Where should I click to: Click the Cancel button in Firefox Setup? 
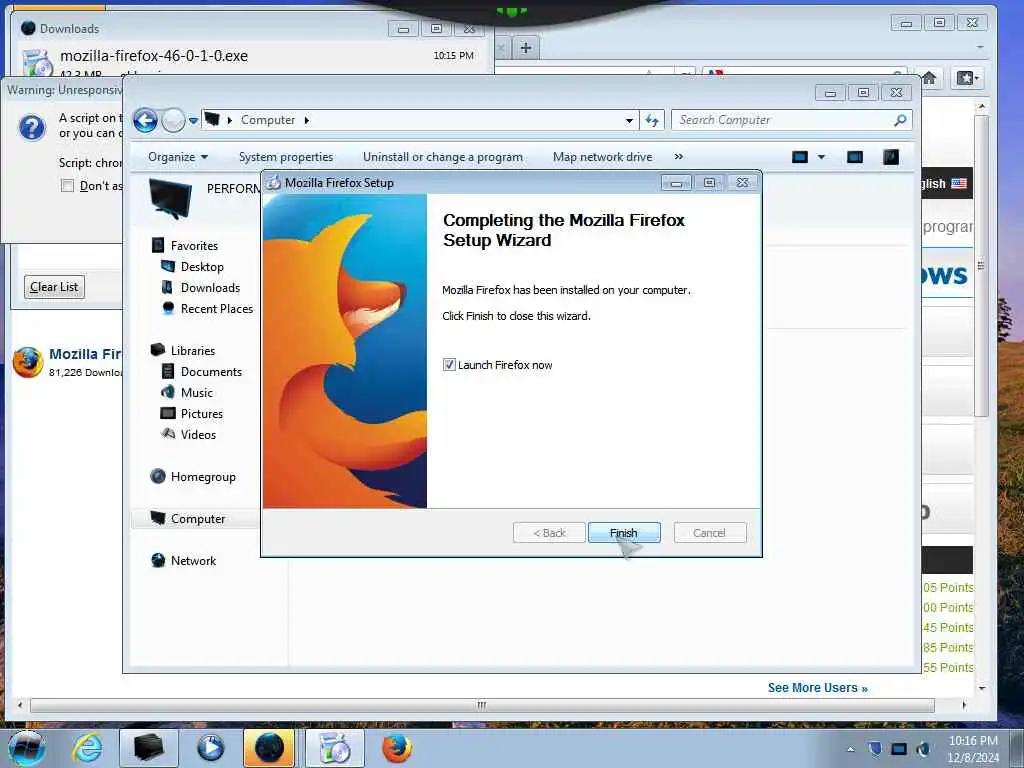point(709,533)
